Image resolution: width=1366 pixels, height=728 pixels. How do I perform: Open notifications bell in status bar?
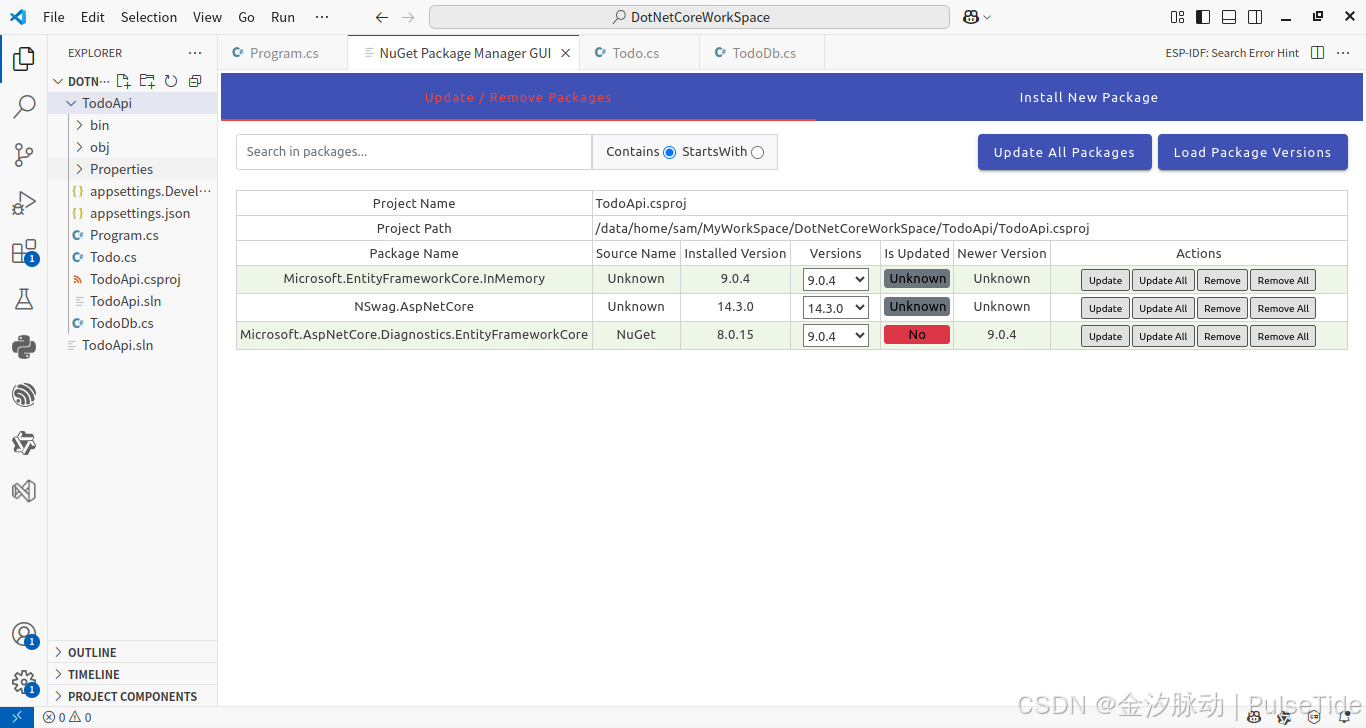point(1345,717)
